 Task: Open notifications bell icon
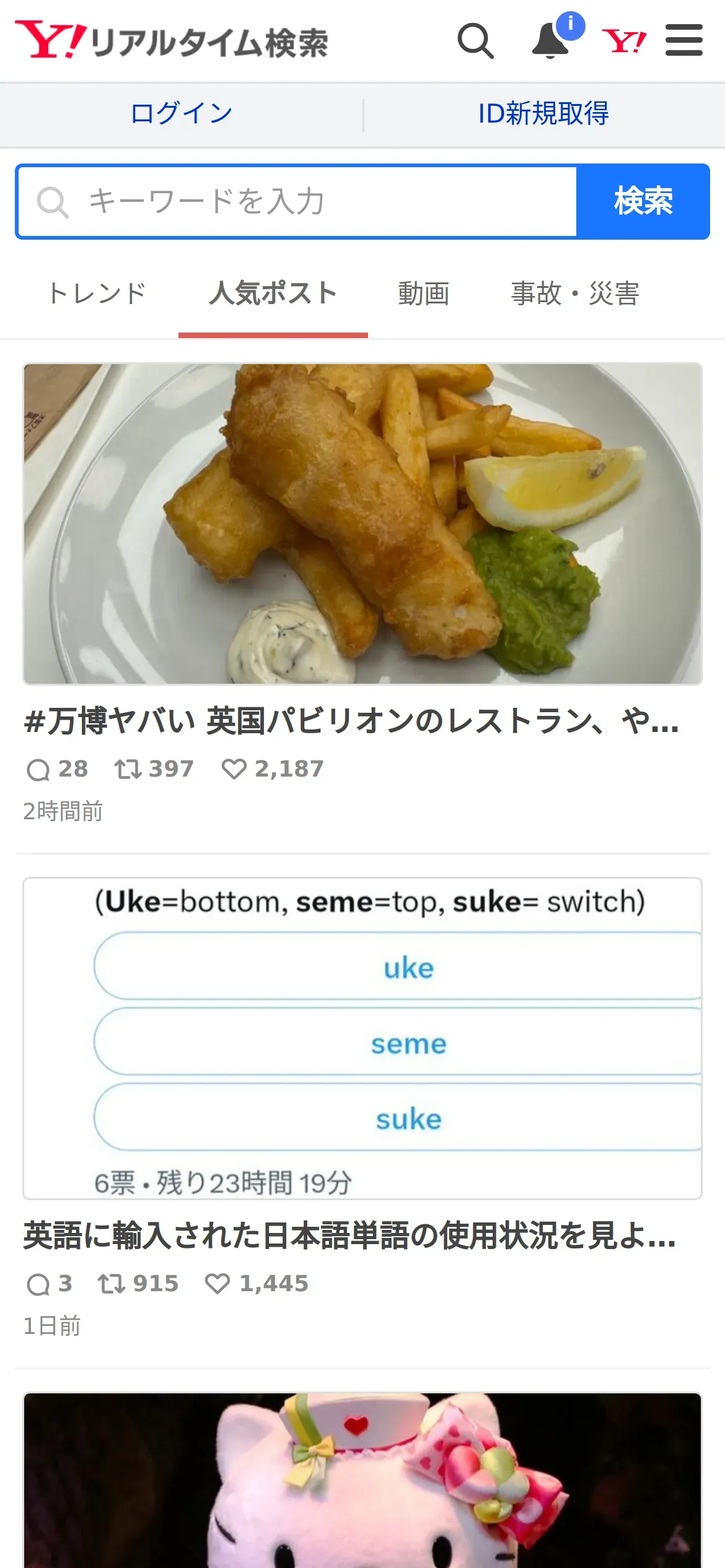point(551,41)
